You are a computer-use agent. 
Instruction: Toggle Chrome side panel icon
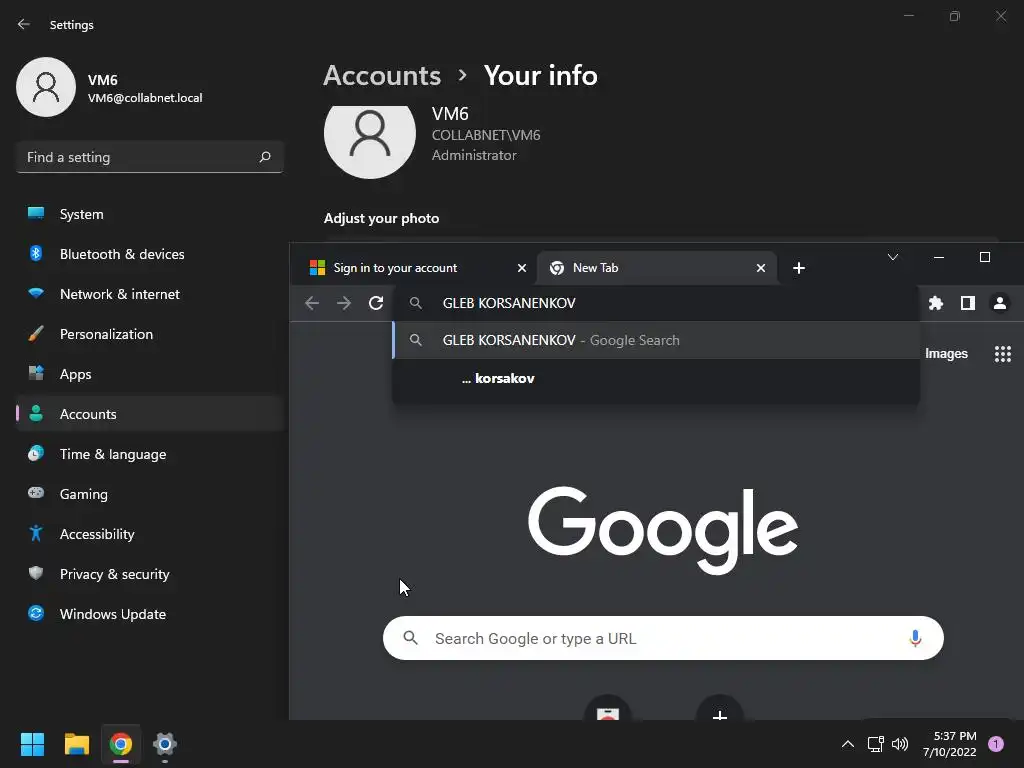tap(968, 303)
